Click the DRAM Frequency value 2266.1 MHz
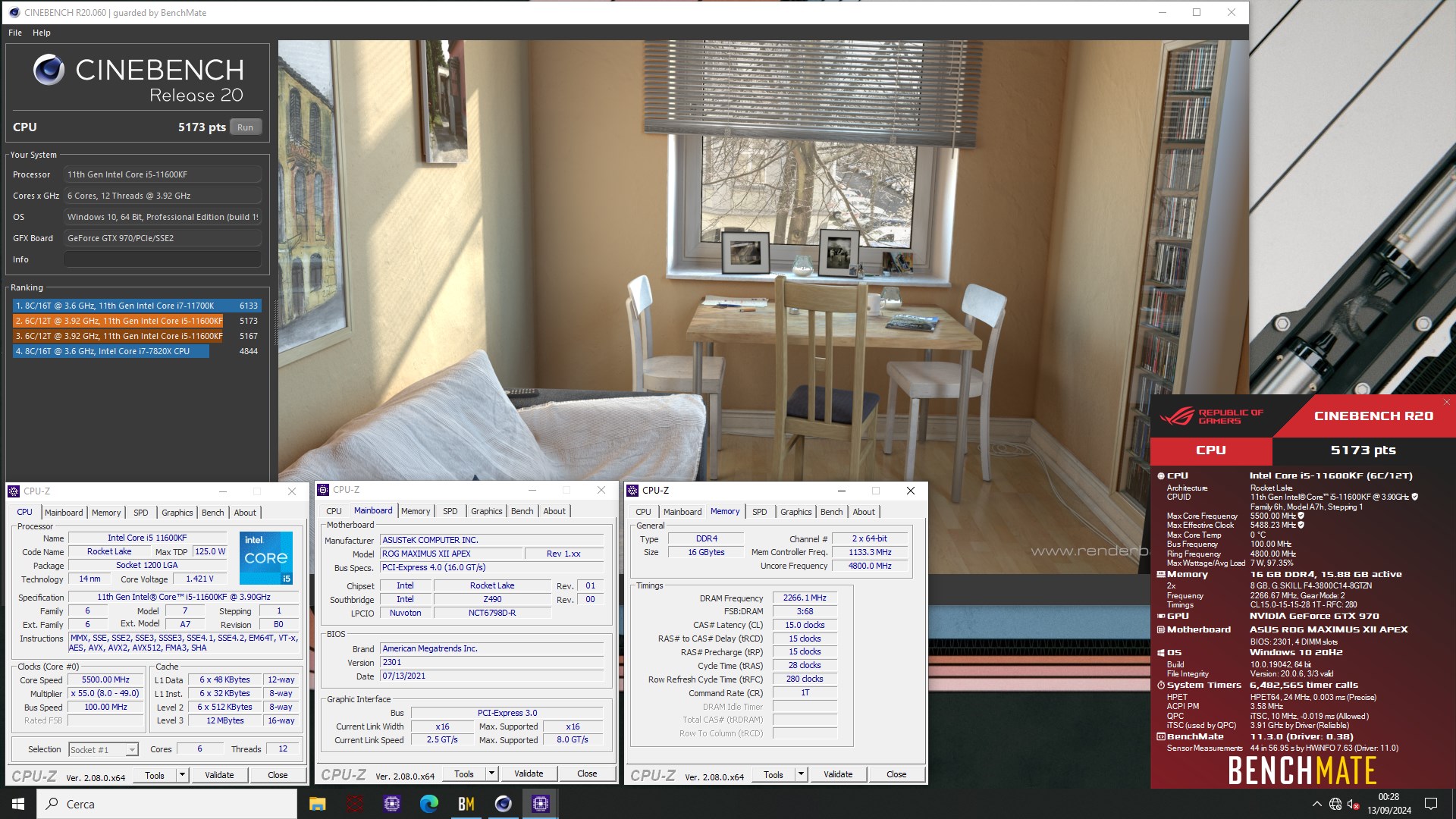Viewport: 1456px width, 819px height. [x=805, y=598]
